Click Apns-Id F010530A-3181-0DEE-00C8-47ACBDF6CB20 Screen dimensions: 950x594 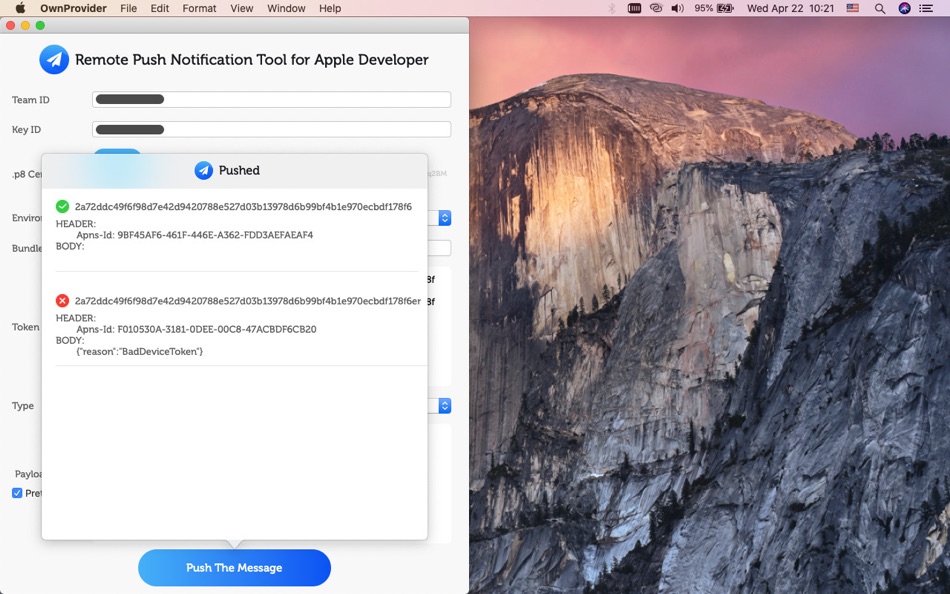(196, 329)
